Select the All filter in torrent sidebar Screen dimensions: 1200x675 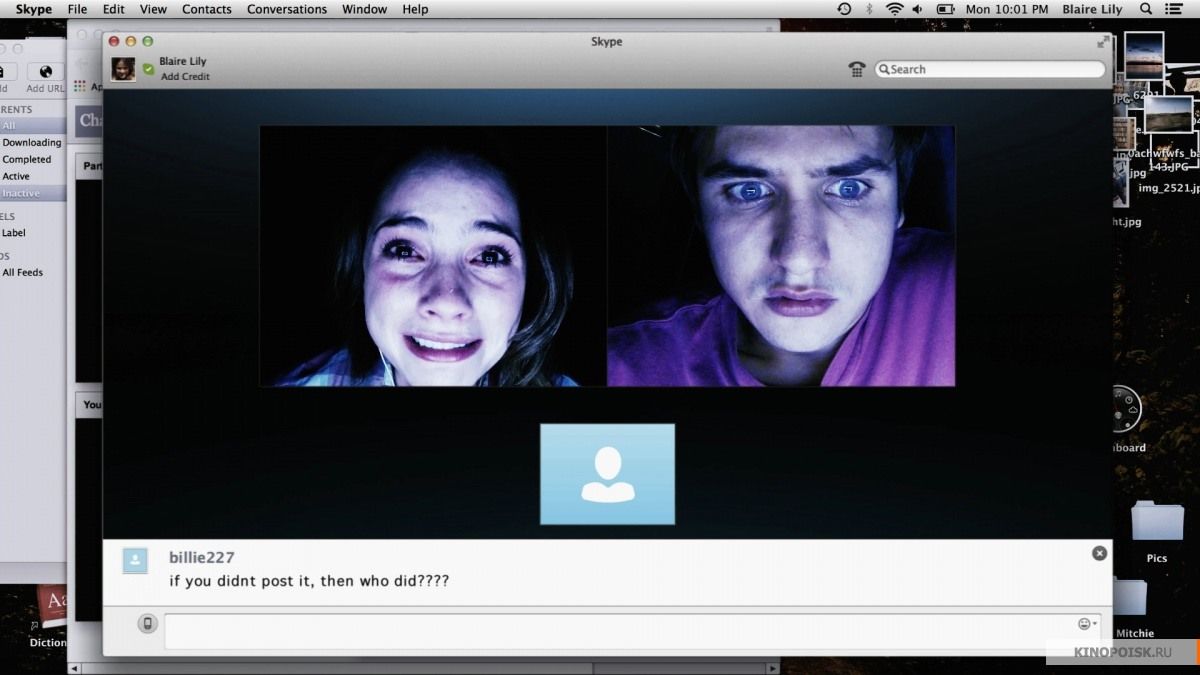click(x=32, y=126)
